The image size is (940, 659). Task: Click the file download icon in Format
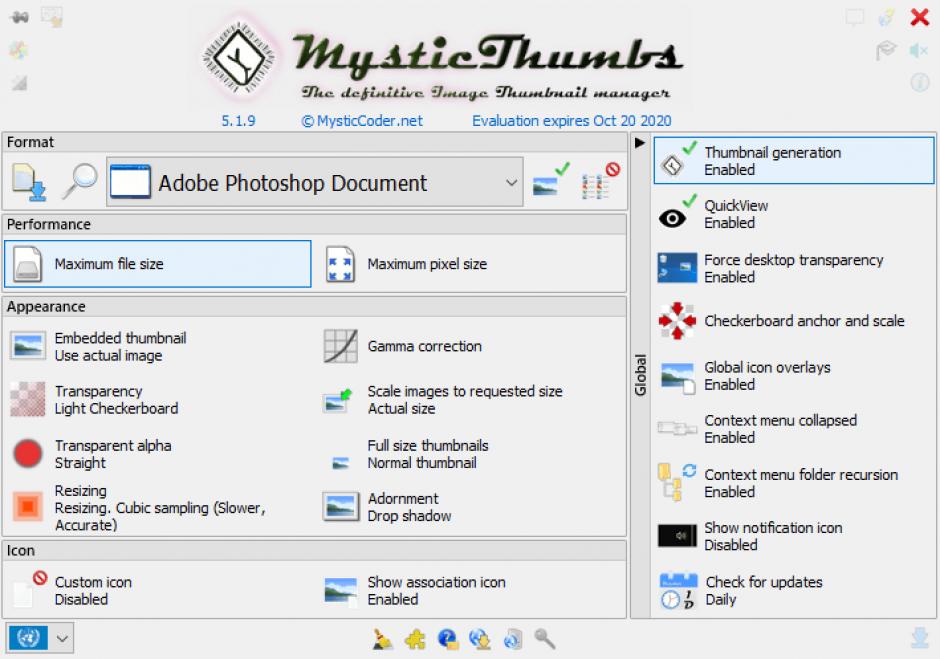click(x=29, y=181)
